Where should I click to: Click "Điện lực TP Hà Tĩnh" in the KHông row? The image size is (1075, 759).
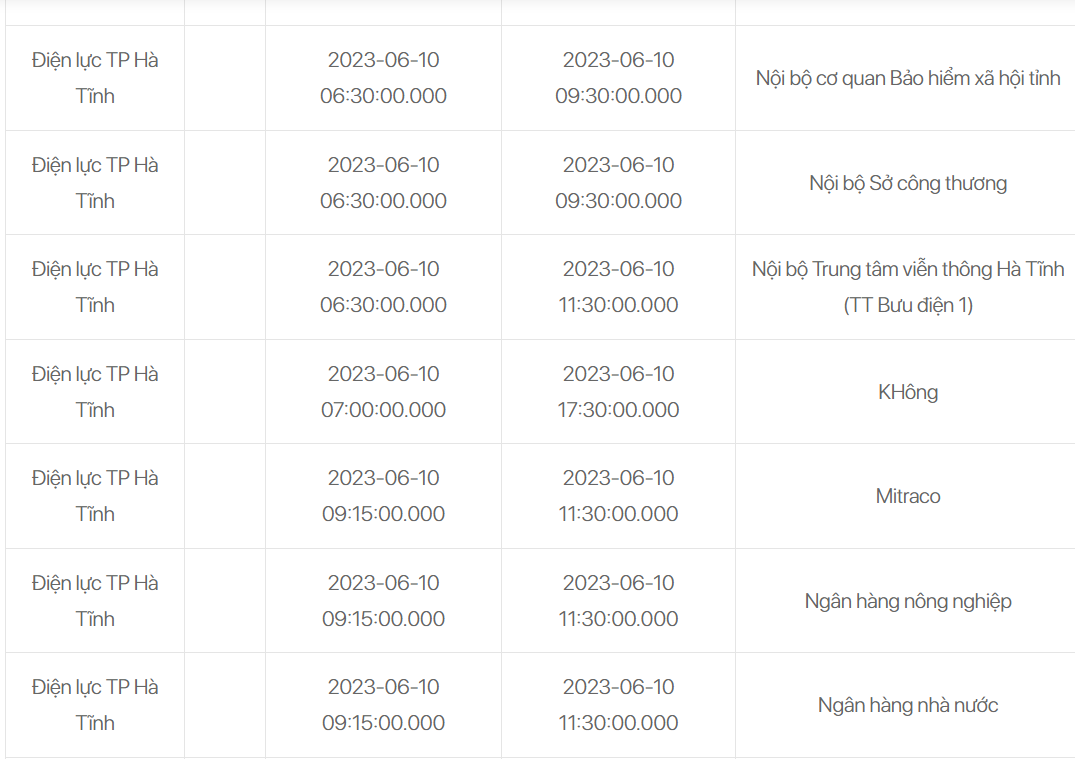click(x=95, y=392)
